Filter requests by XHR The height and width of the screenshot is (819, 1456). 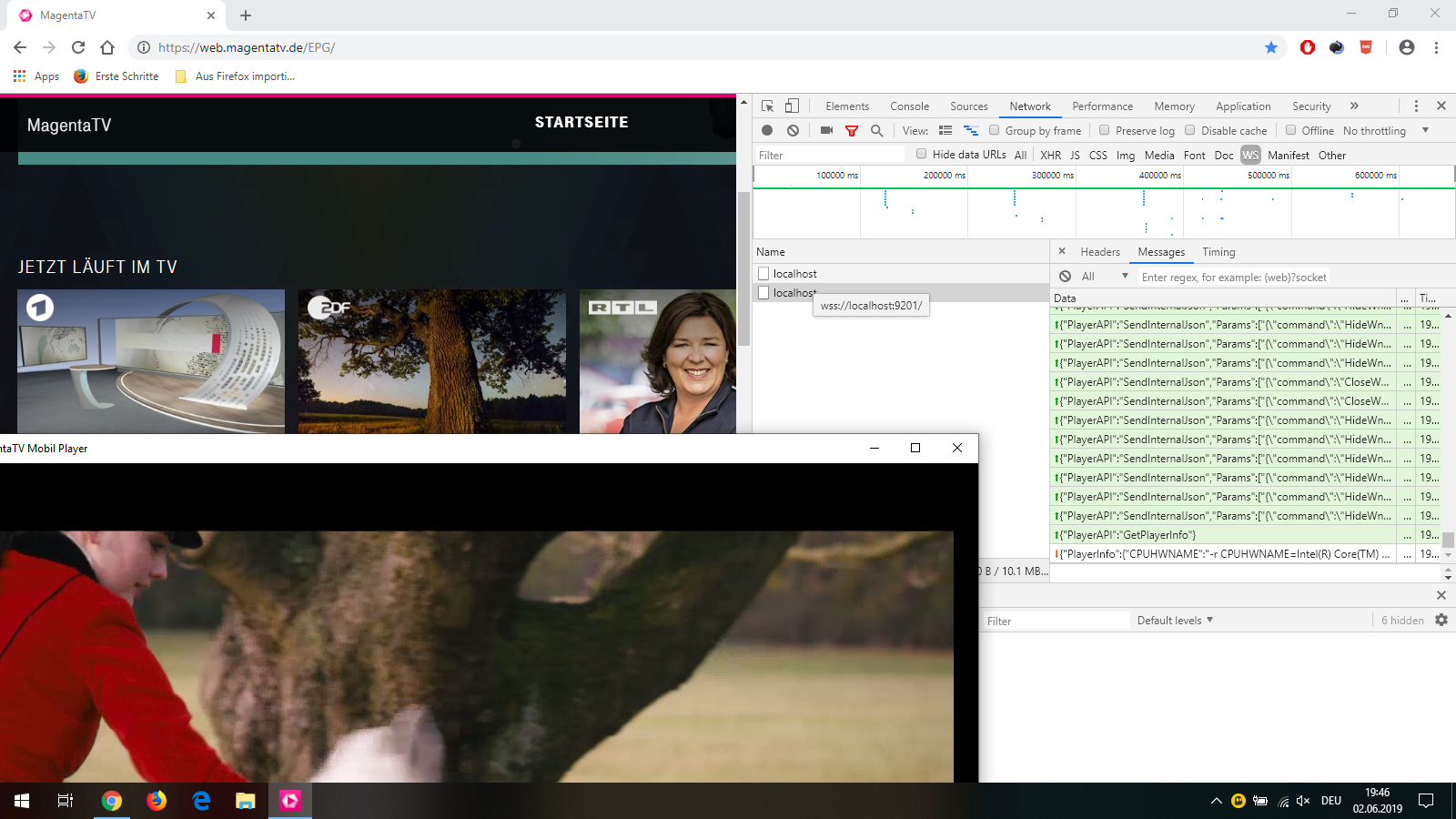[1051, 155]
